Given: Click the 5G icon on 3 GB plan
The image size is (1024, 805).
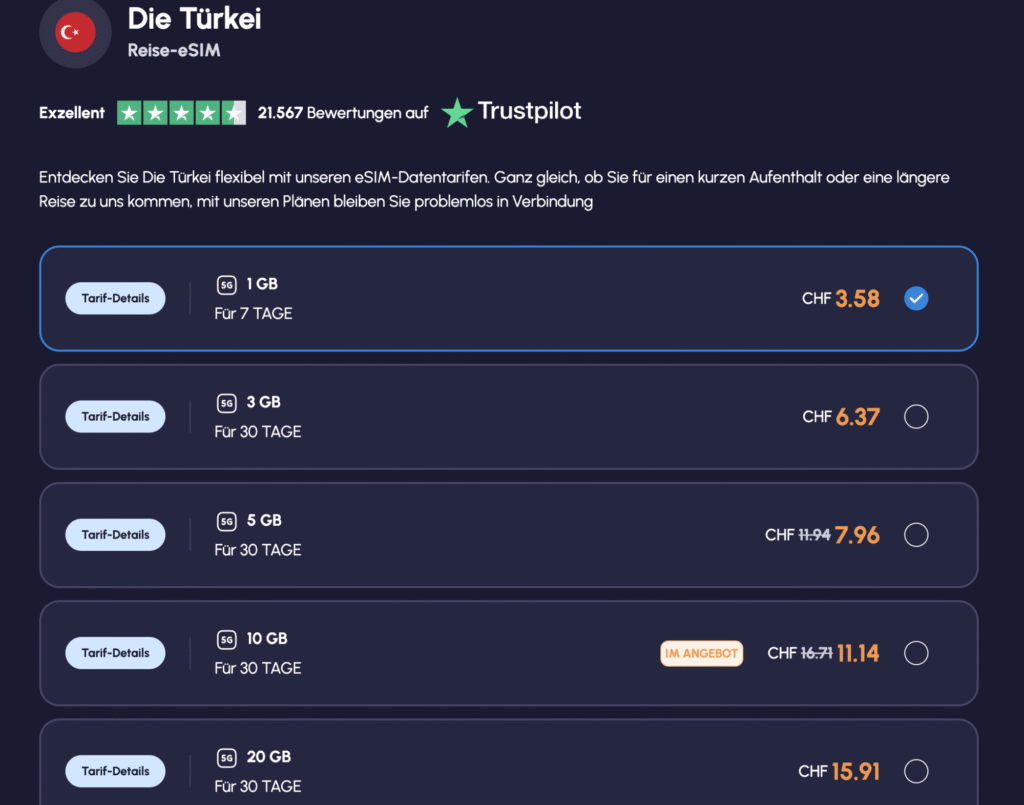Looking at the screenshot, I should click(227, 403).
